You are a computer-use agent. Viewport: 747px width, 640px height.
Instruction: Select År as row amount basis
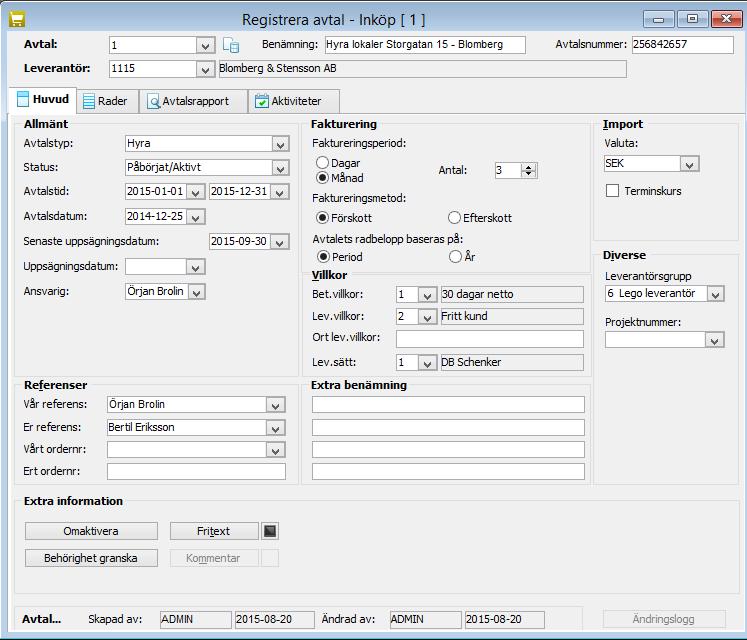[x=455, y=257]
